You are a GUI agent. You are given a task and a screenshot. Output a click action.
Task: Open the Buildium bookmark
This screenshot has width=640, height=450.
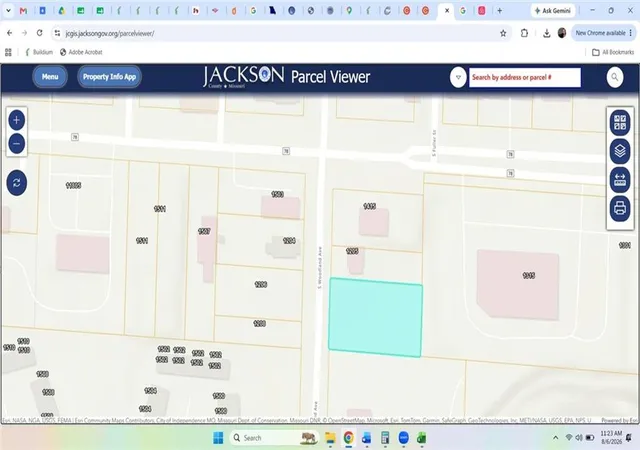click(x=39, y=52)
